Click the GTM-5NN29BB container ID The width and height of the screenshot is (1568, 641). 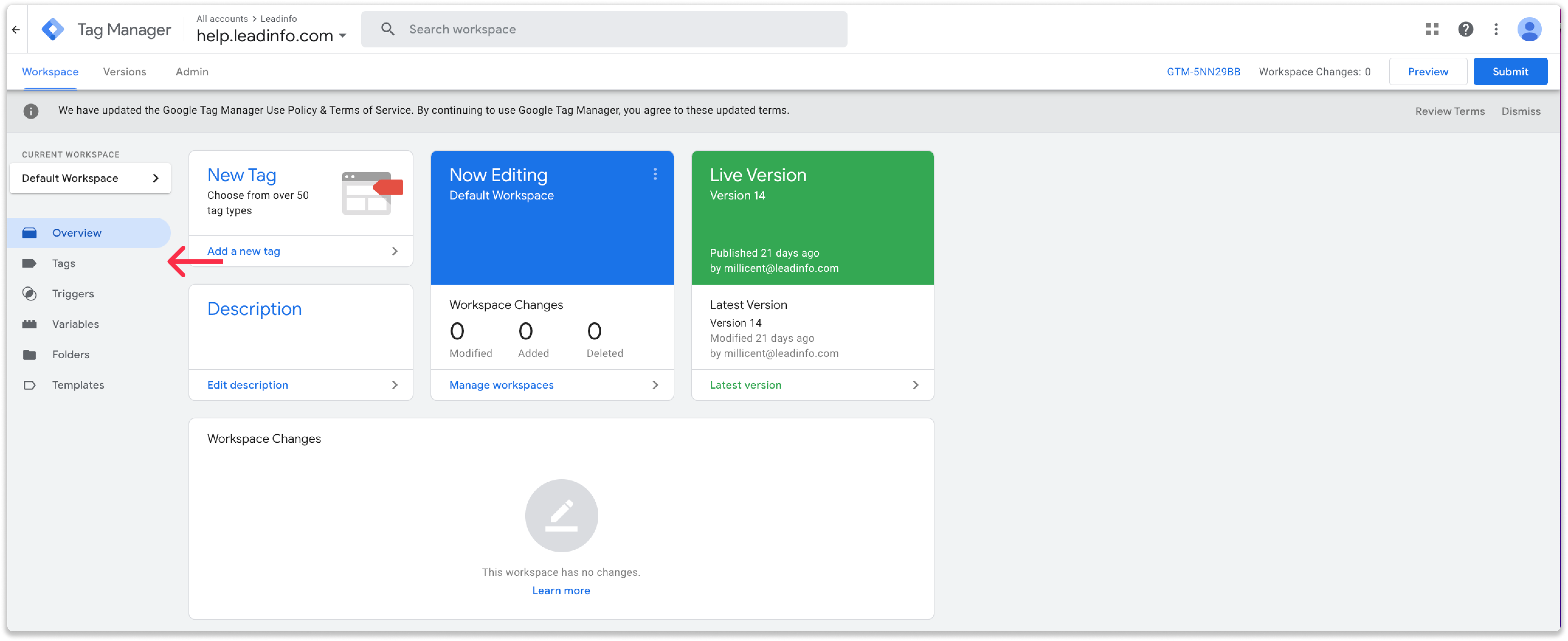[1203, 72]
